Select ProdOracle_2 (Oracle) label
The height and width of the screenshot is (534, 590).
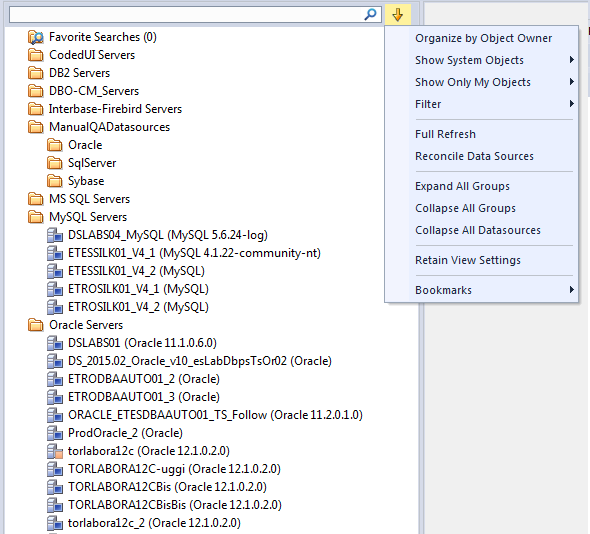tap(125, 433)
